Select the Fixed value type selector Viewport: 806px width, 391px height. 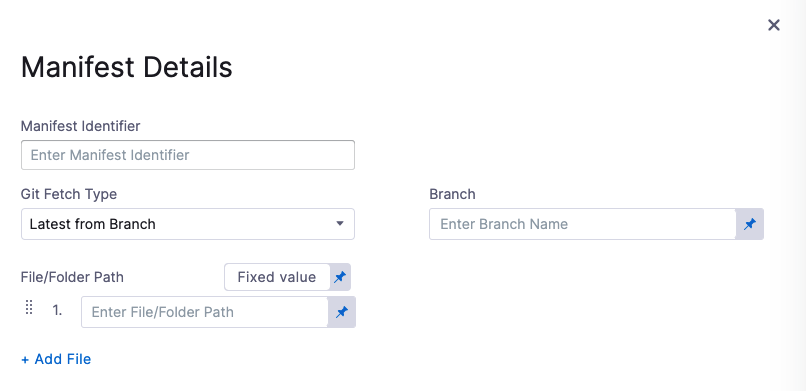point(277,277)
